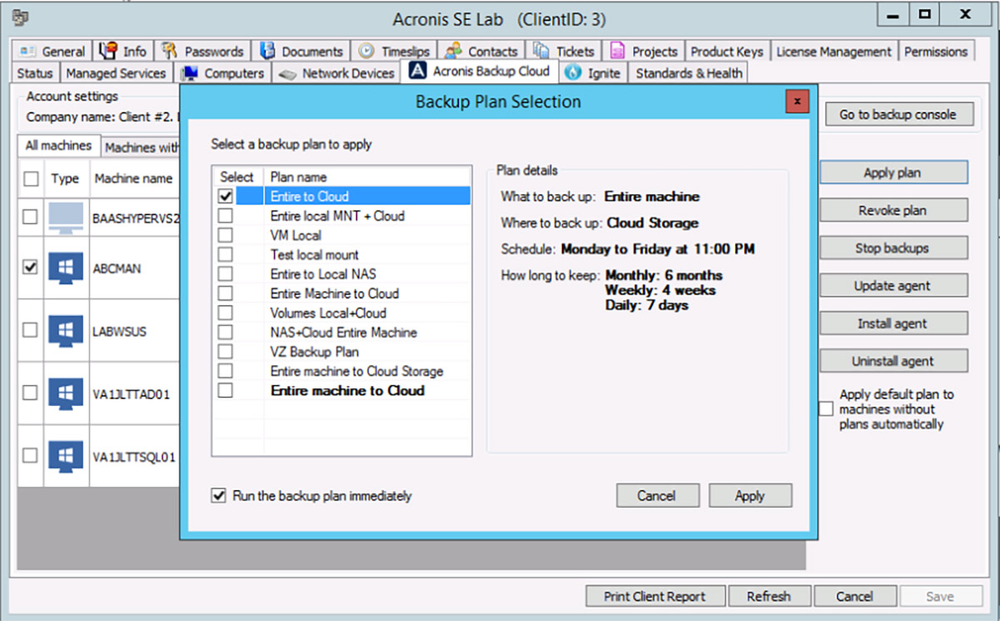Select the 'Entire Machine to Cloud' plan row
Screen dimensions: 1000x621
341,293
